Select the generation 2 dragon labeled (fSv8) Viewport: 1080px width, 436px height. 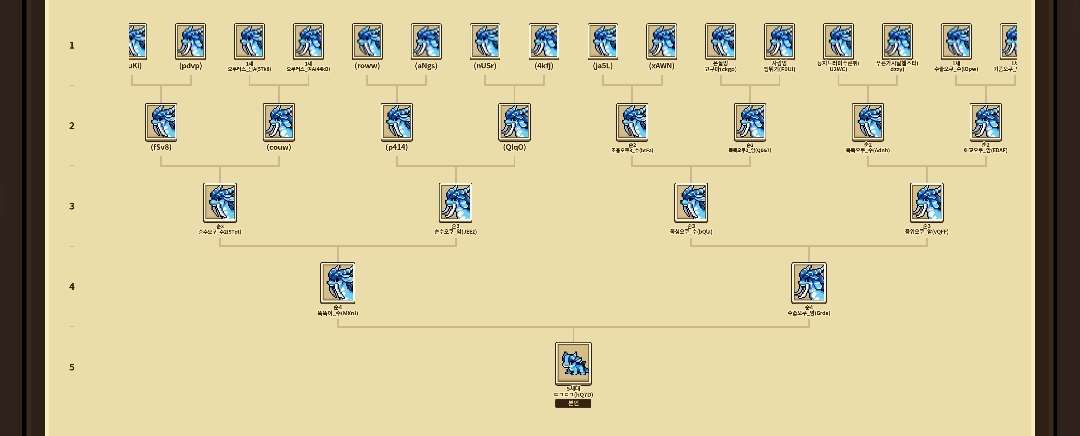tap(161, 122)
